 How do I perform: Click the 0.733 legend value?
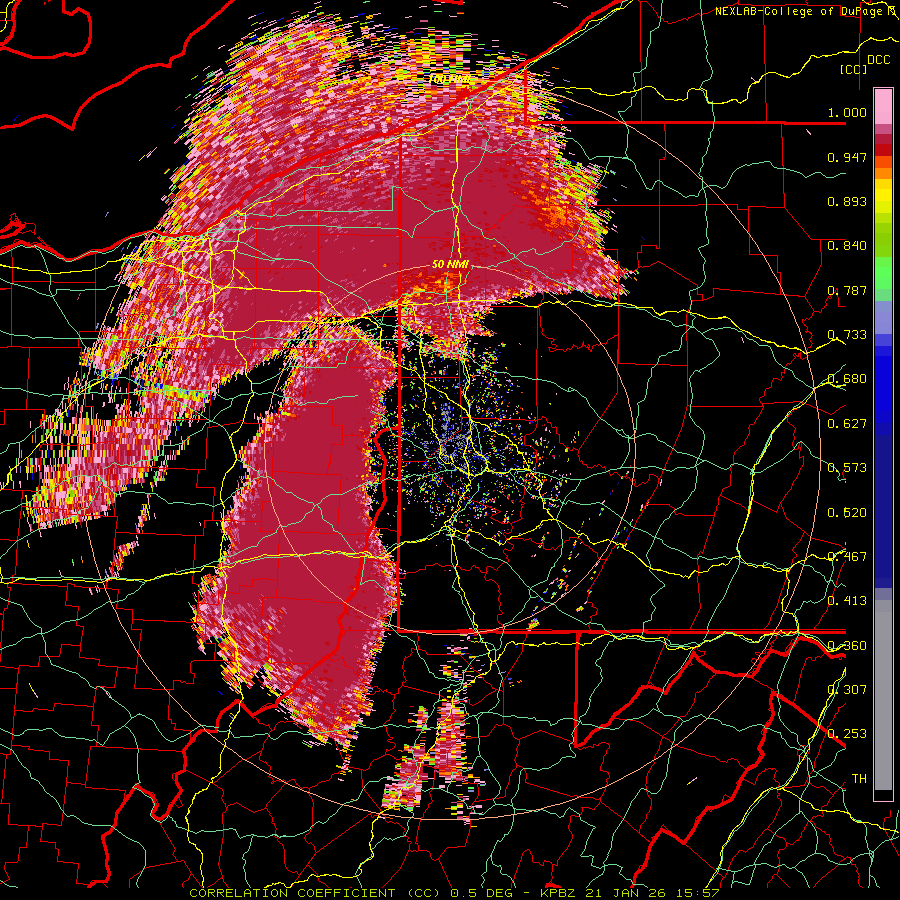tap(847, 334)
